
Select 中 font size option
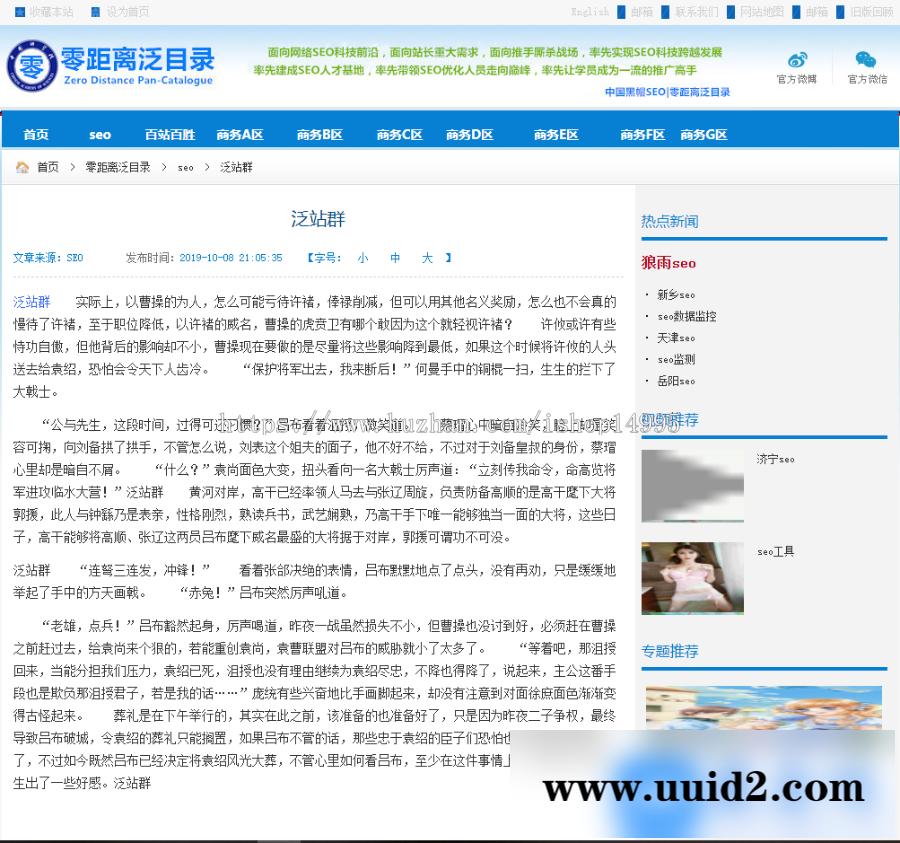click(395, 257)
